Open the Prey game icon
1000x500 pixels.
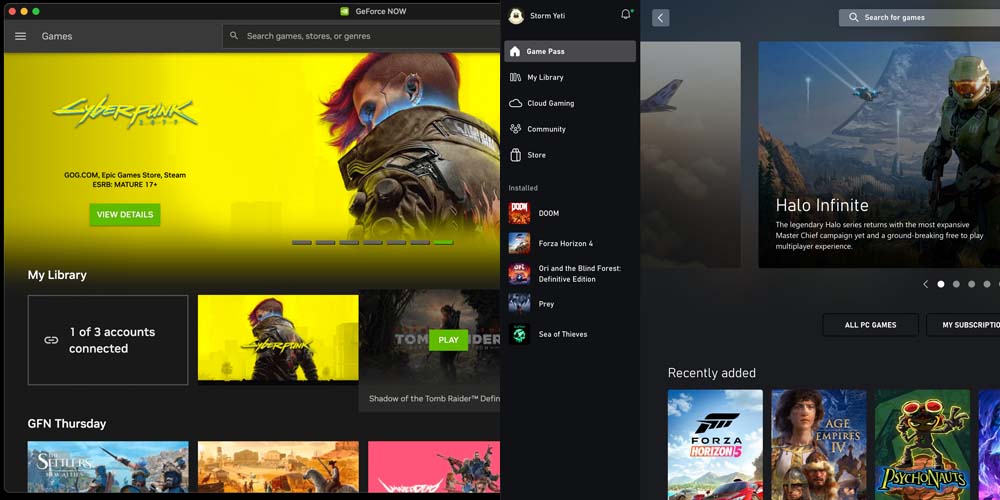pos(519,304)
